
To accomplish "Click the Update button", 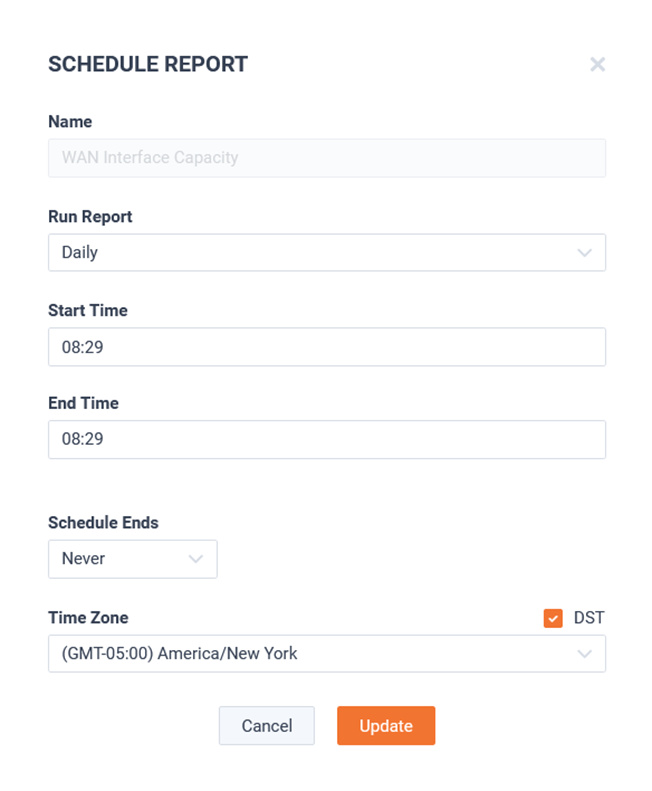I will tap(386, 725).
